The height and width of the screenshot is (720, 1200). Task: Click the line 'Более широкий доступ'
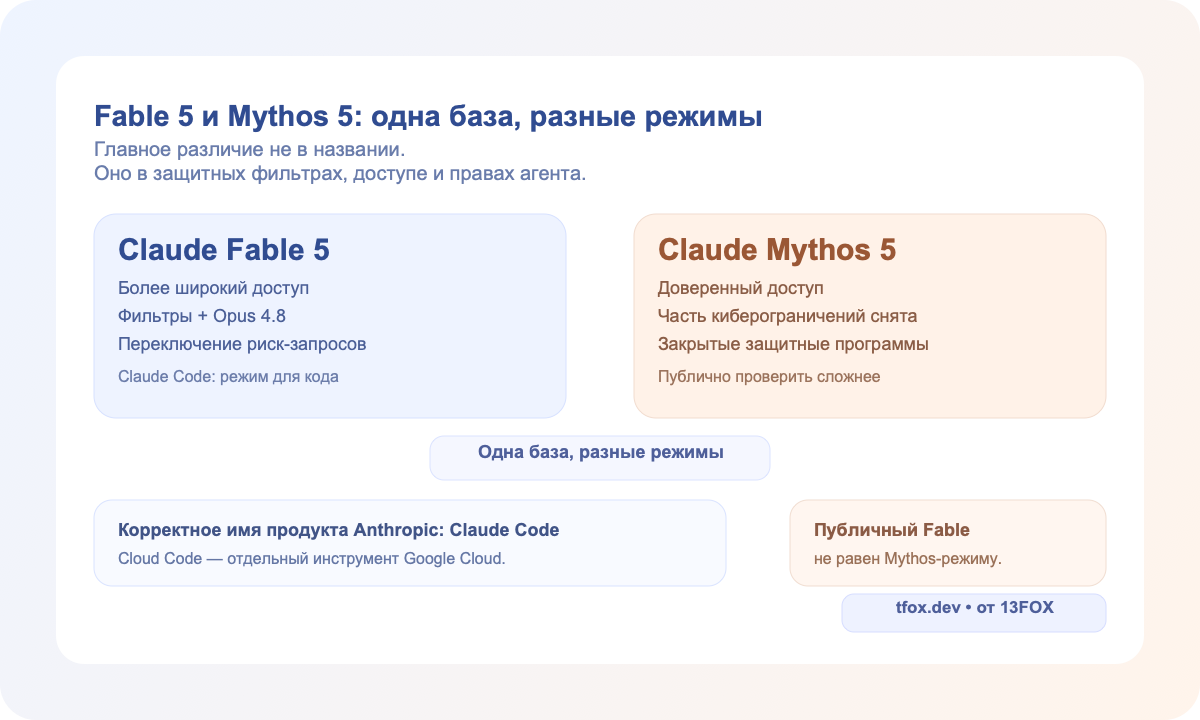tap(214, 288)
